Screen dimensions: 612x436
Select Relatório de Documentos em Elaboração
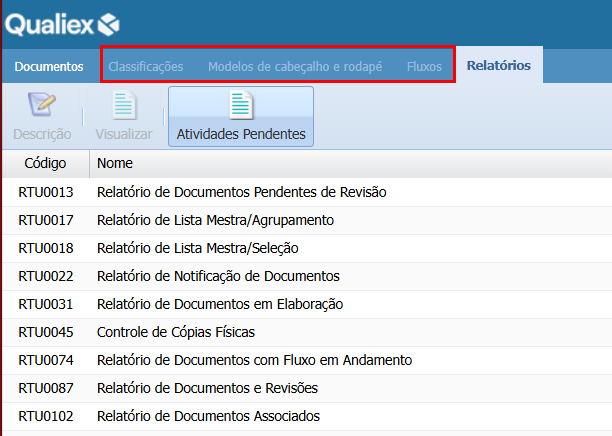[x=220, y=304]
